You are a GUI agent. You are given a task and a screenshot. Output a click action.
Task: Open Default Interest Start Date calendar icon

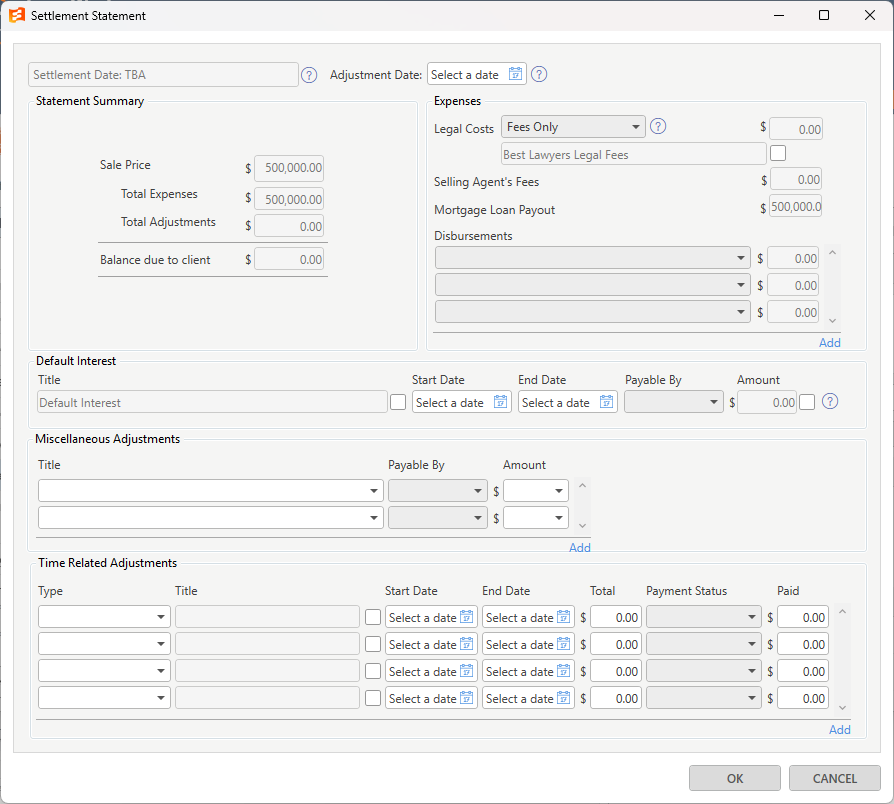[500, 401]
